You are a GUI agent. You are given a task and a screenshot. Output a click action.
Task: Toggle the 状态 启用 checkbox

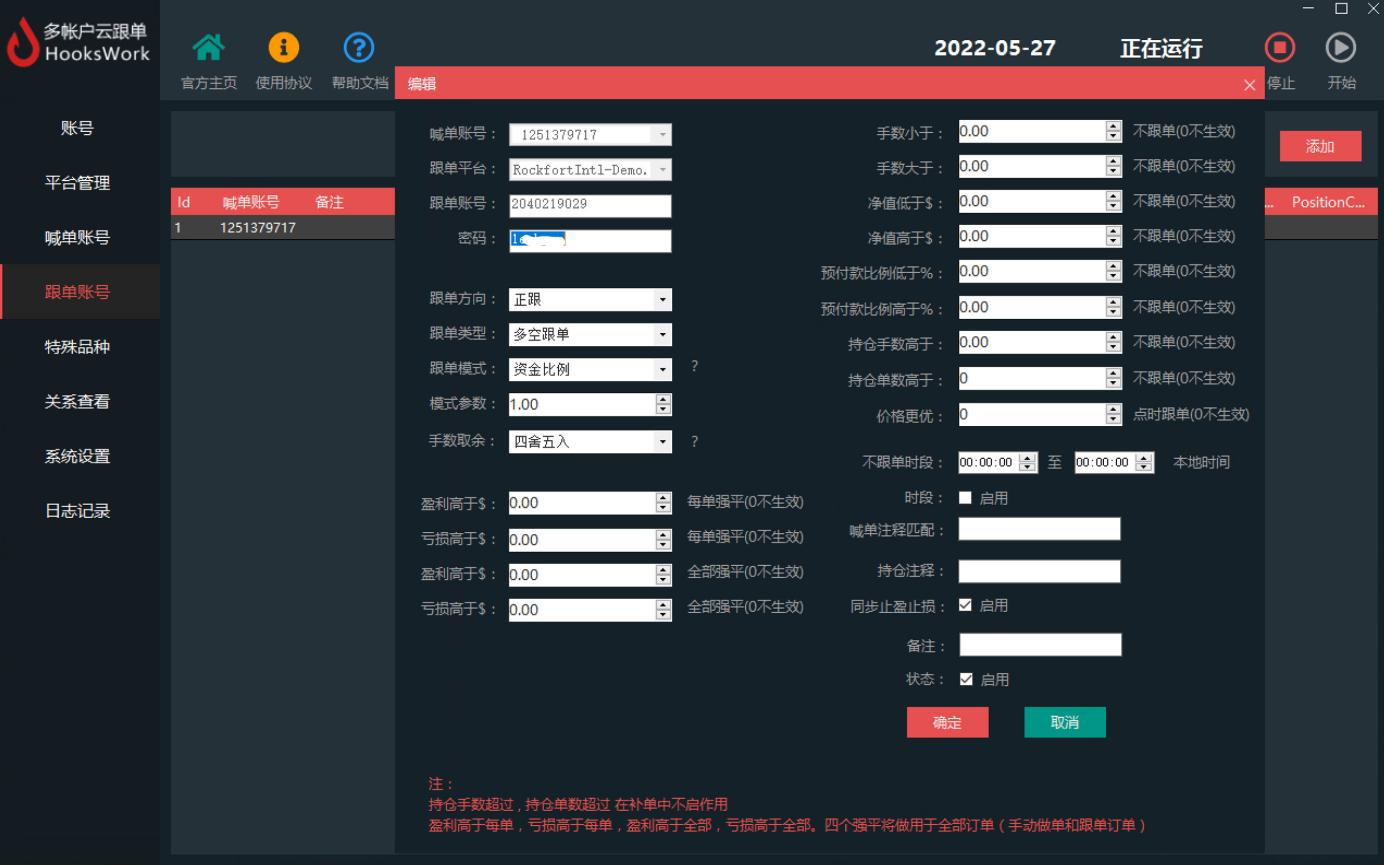(965, 679)
